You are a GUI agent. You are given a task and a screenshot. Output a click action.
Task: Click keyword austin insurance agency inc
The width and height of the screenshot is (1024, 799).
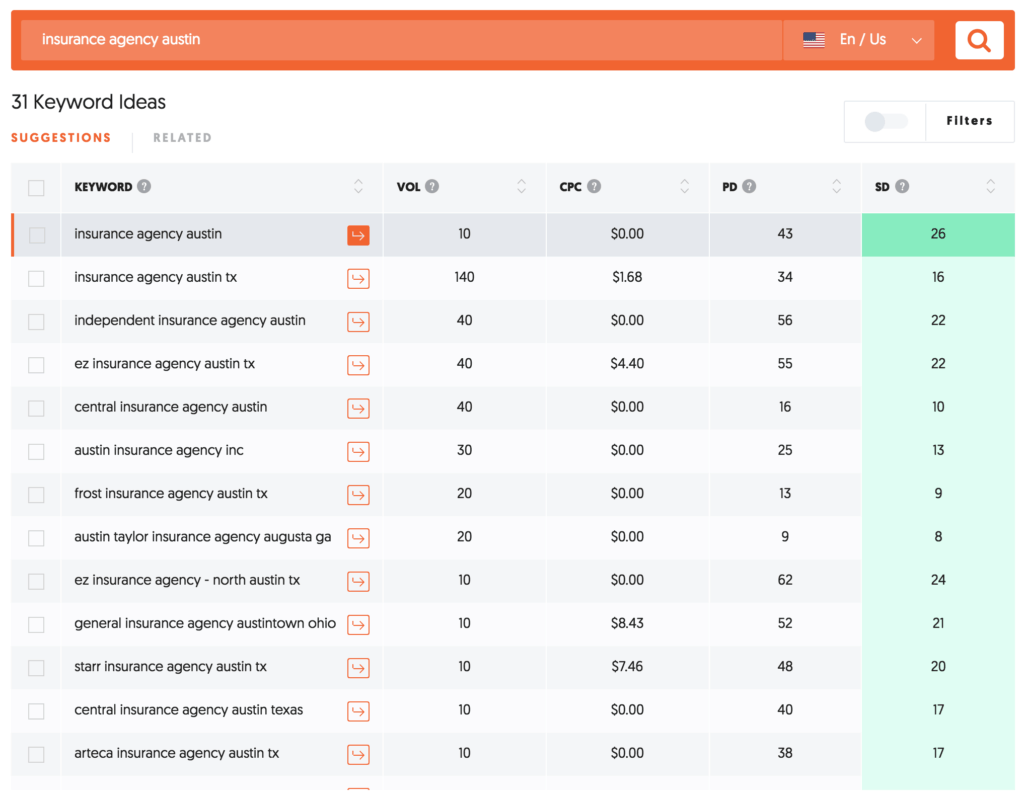pyautogui.click(x=159, y=450)
